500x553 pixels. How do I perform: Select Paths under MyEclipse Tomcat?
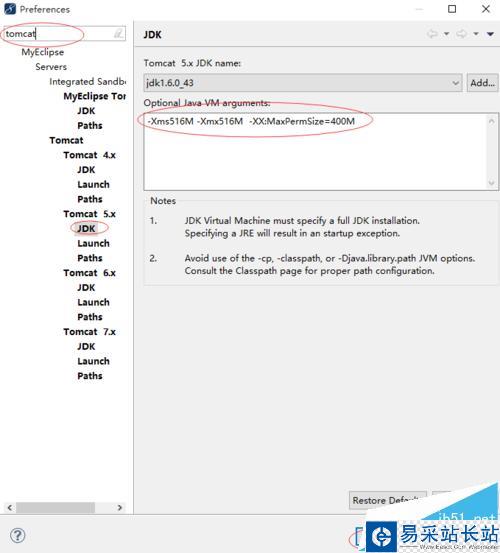[90, 126]
